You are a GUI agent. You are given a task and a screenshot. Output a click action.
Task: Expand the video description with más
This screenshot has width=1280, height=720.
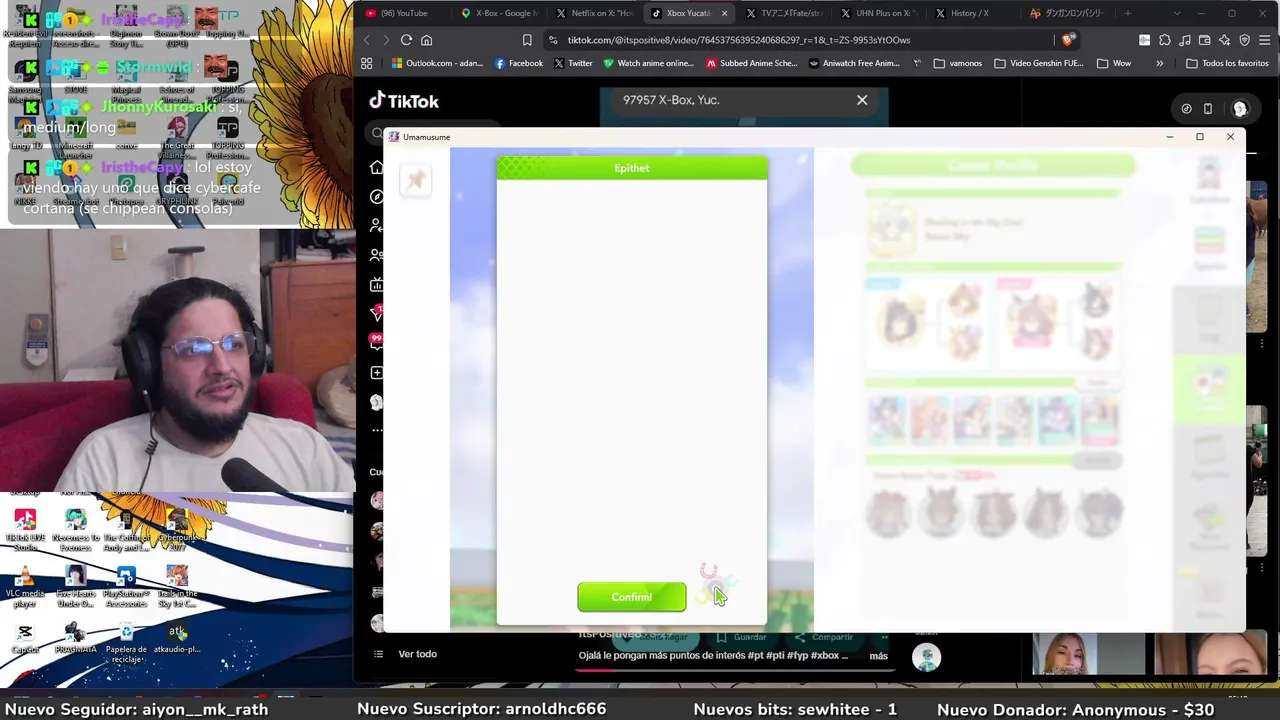coord(878,656)
